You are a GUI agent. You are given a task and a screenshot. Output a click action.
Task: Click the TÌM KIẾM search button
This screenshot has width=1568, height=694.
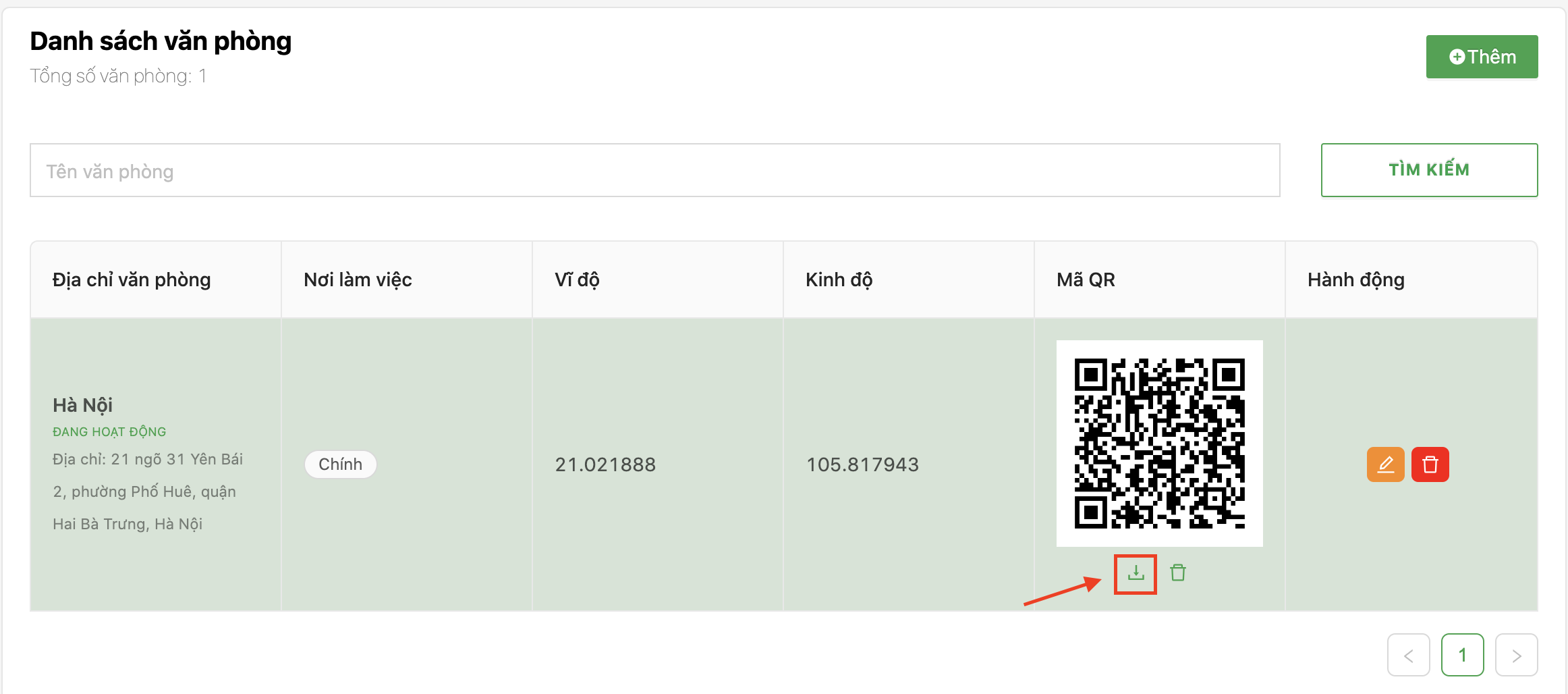[1429, 169]
